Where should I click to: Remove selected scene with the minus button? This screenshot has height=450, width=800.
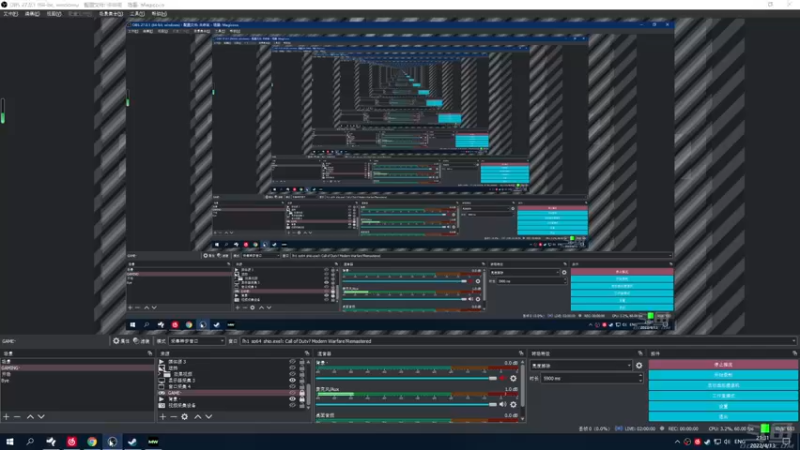17,417
